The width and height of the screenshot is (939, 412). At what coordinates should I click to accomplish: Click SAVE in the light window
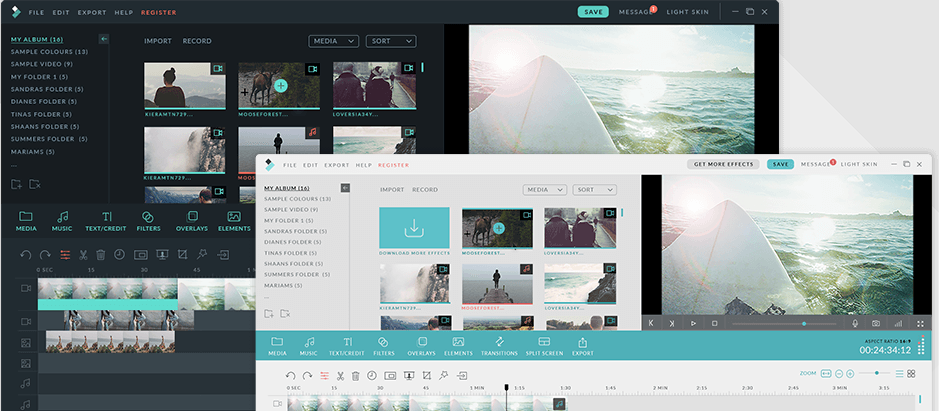point(780,164)
